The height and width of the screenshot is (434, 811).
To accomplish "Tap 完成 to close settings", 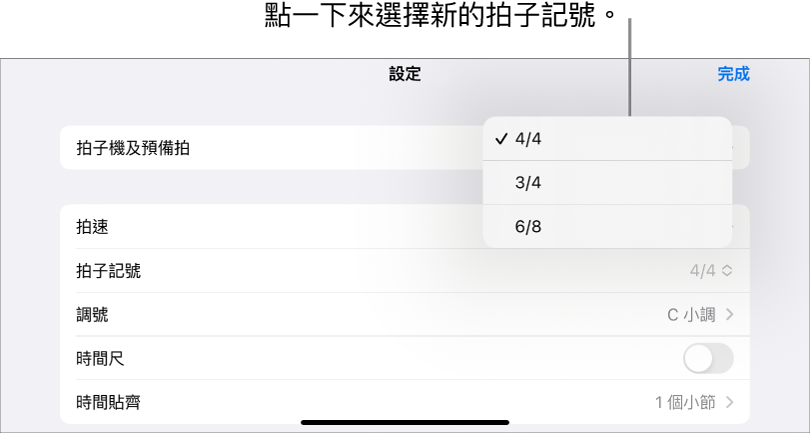I will pyautogui.click(x=733, y=74).
